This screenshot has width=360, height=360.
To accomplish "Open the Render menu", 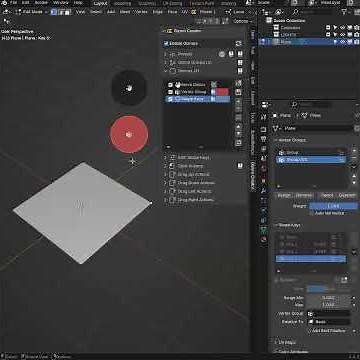I will pos(41,3).
